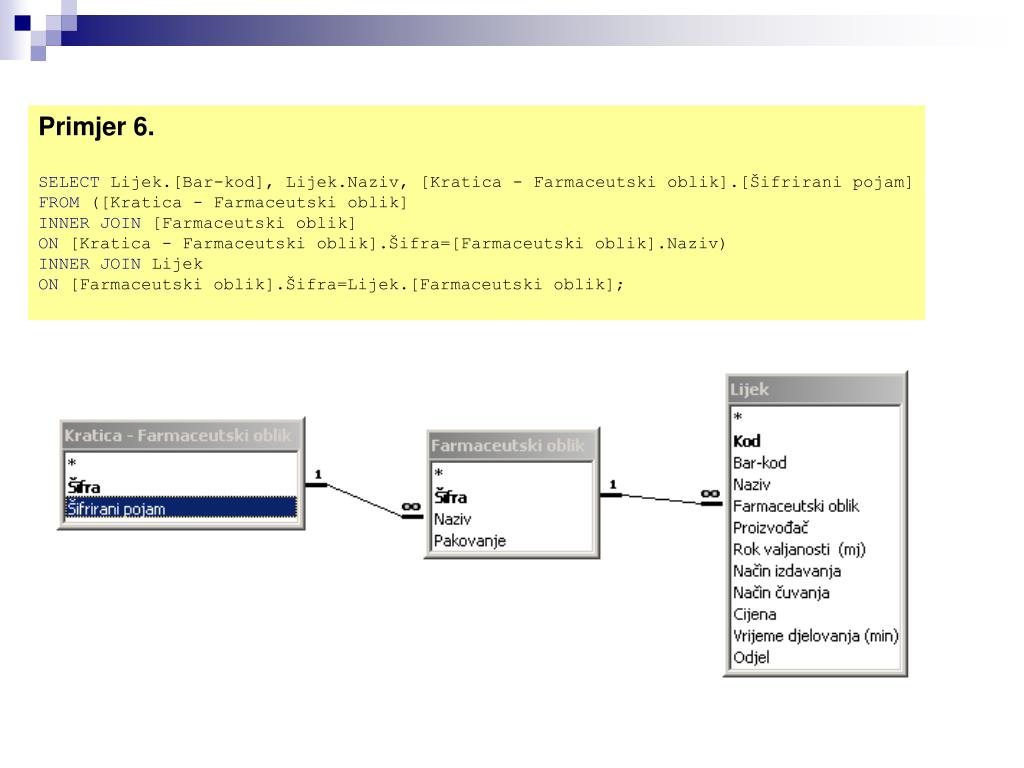Click the 'FROM ([Kratica - Farmaceutski oblik]' line

223,202
